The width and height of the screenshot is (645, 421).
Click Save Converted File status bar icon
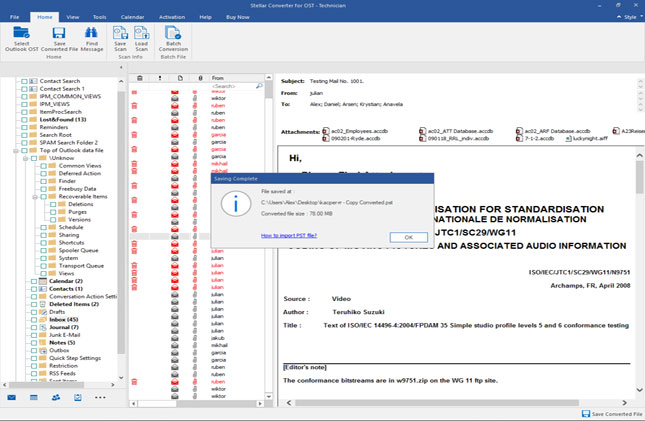[x=586, y=414]
